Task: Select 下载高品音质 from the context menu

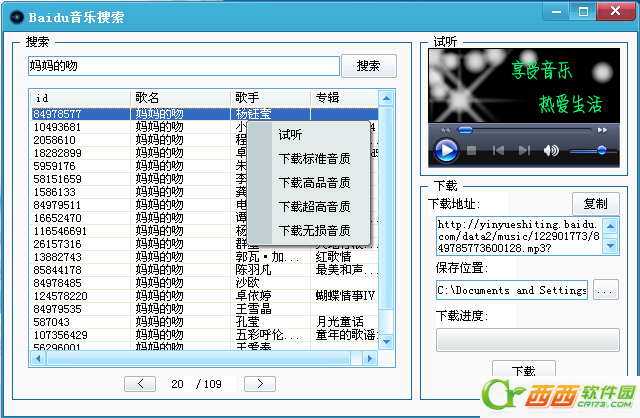Action: click(314, 183)
